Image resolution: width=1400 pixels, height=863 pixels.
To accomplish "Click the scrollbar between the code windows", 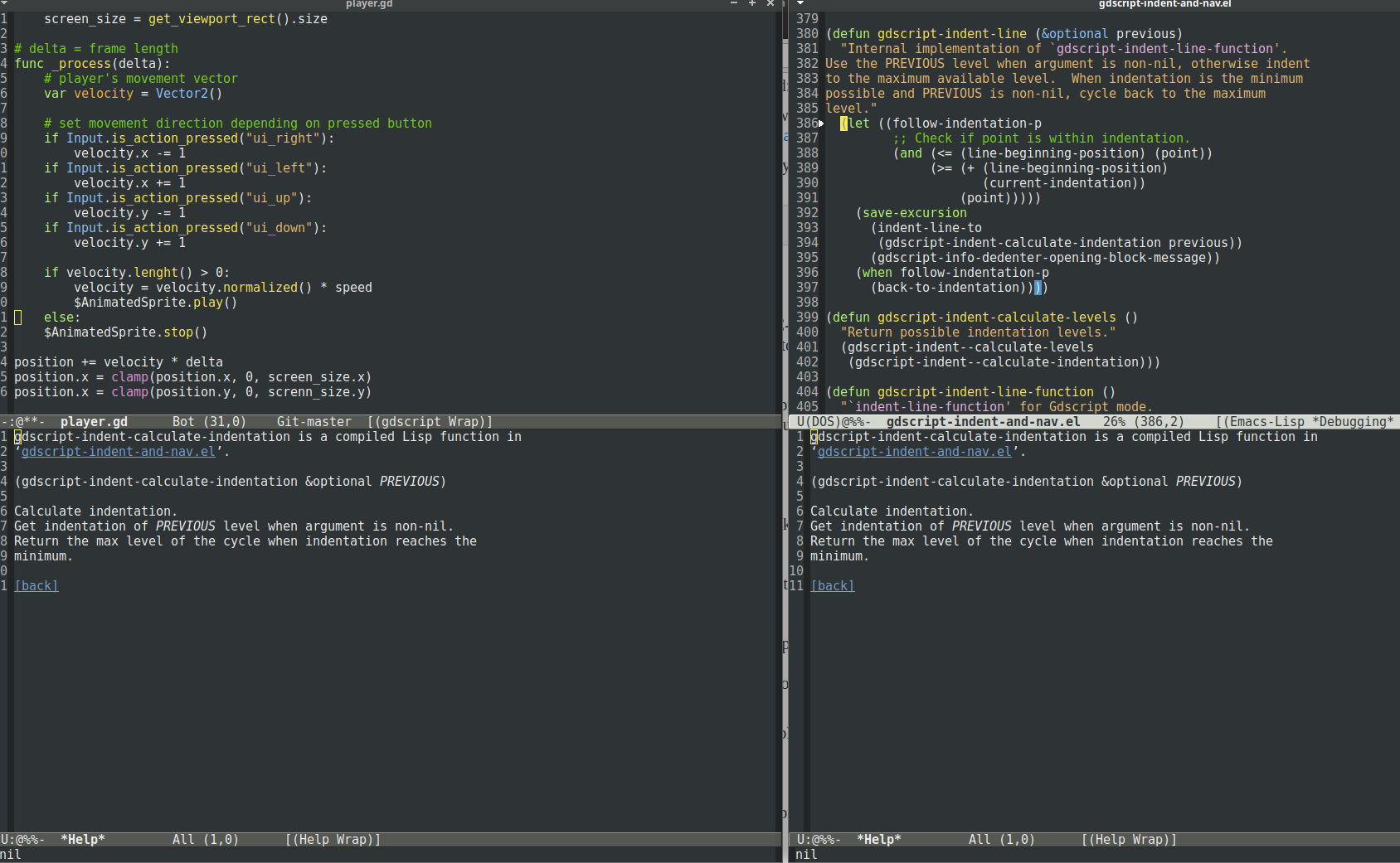I will pyautogui.click(x=785, y=207).
